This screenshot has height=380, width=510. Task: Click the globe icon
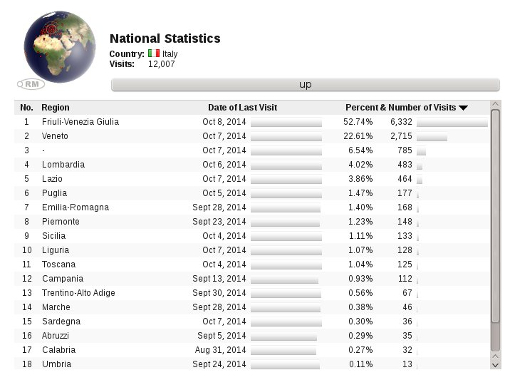(60, 47)
